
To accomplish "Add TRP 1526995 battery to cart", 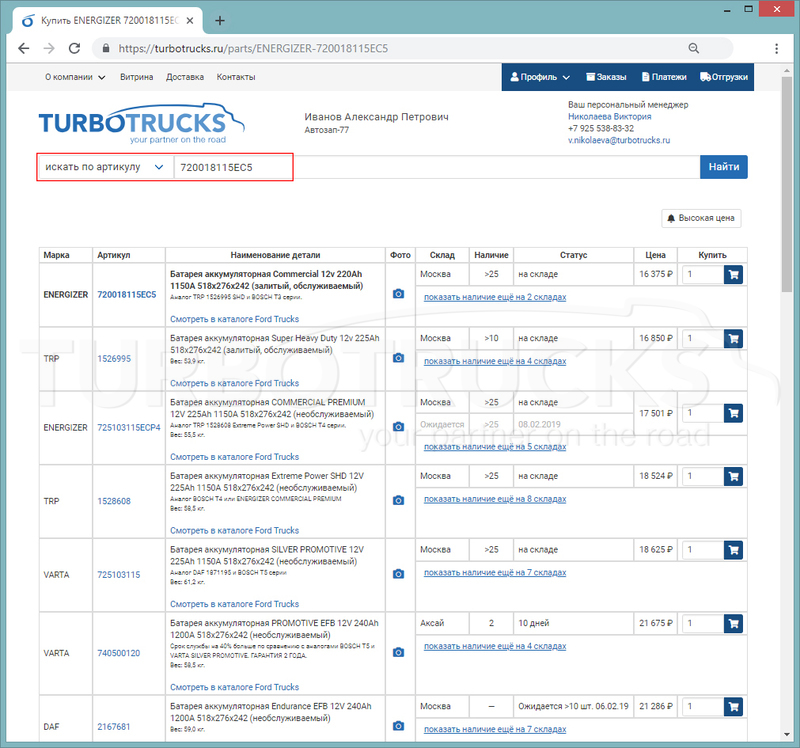I will tap(733, 339).
